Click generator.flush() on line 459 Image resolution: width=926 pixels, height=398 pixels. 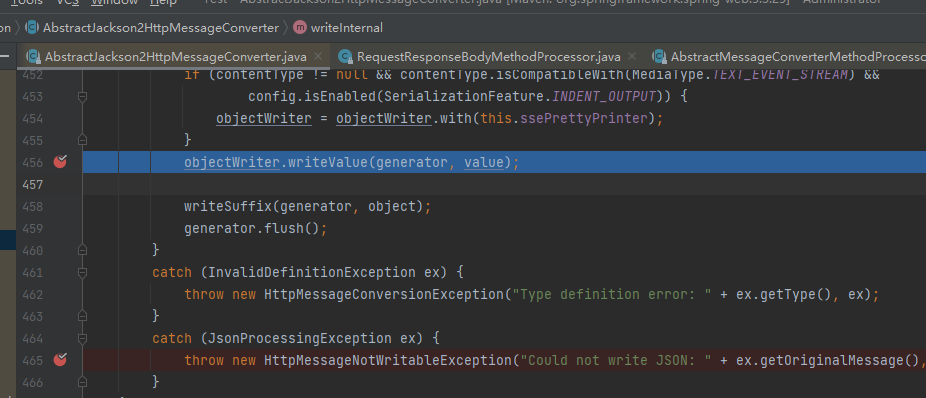tap(251, 229)
